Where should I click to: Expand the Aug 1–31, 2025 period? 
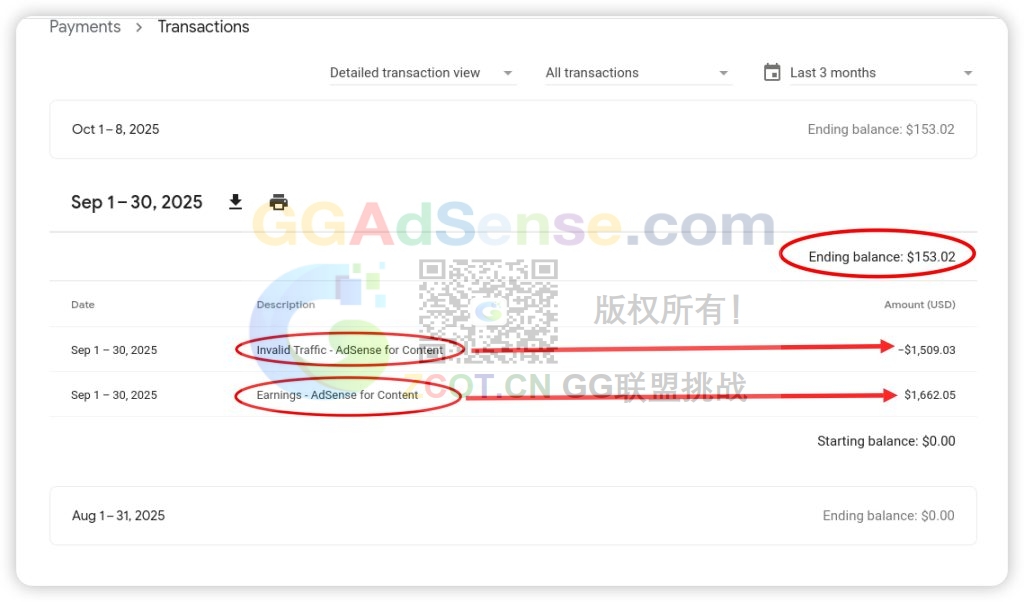[513, 515]
